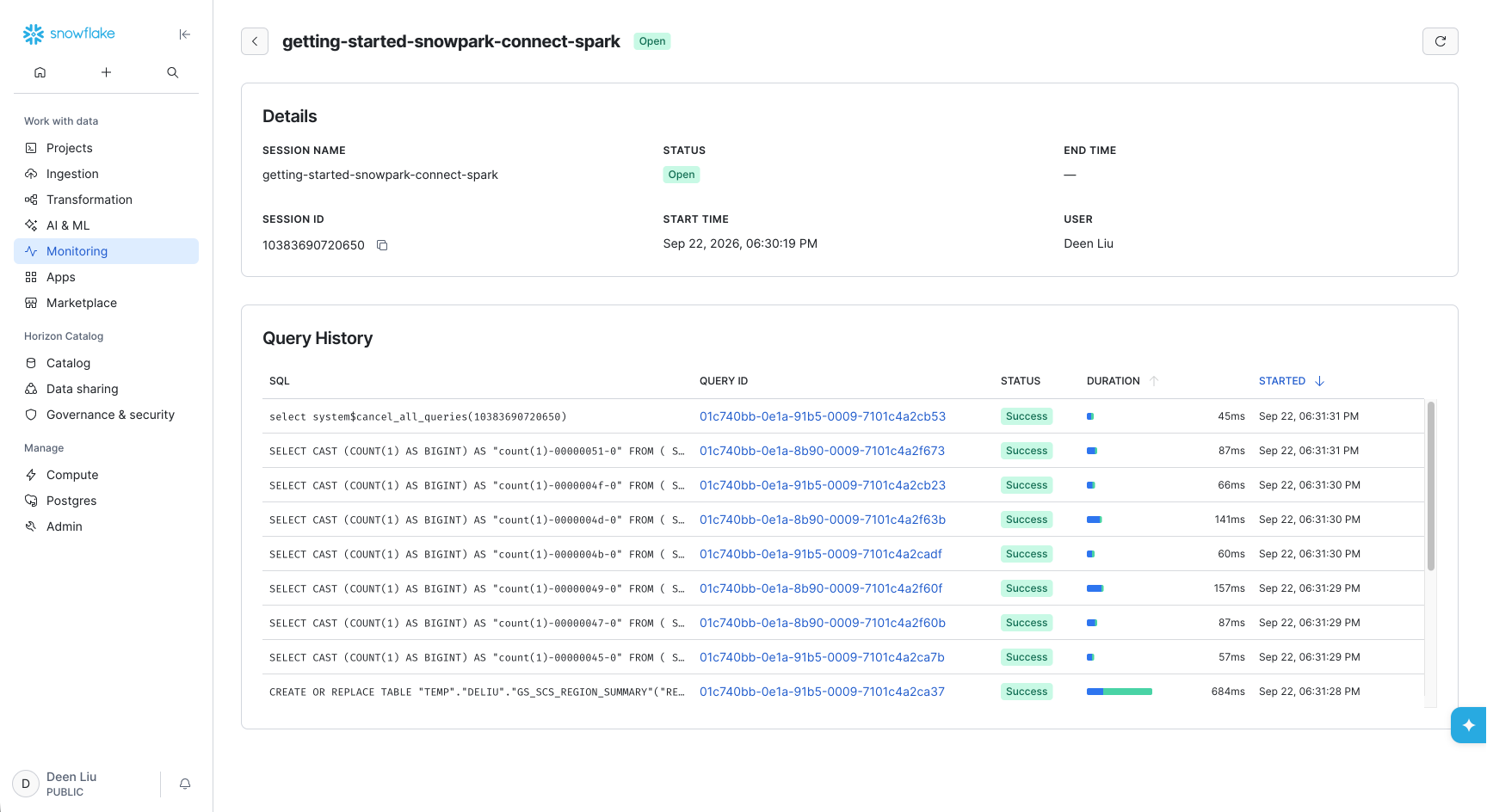
Task: Open Transformation in sidebar
Action: coord(106,200)
